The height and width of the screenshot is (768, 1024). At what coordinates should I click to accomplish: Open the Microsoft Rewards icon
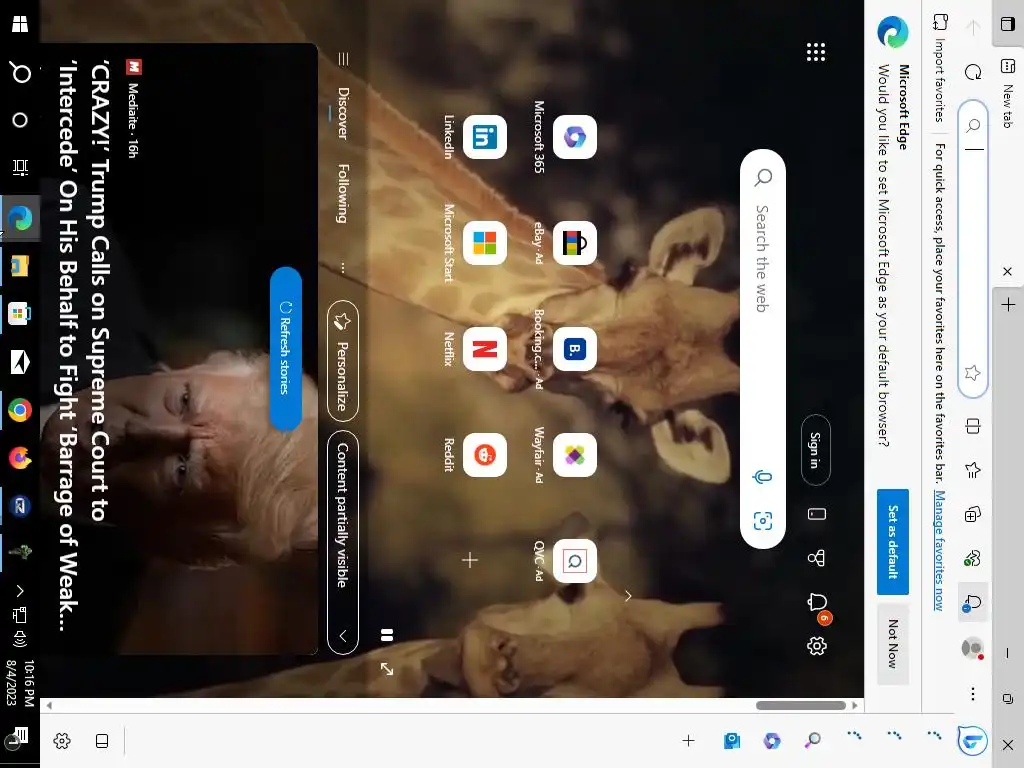816,558
